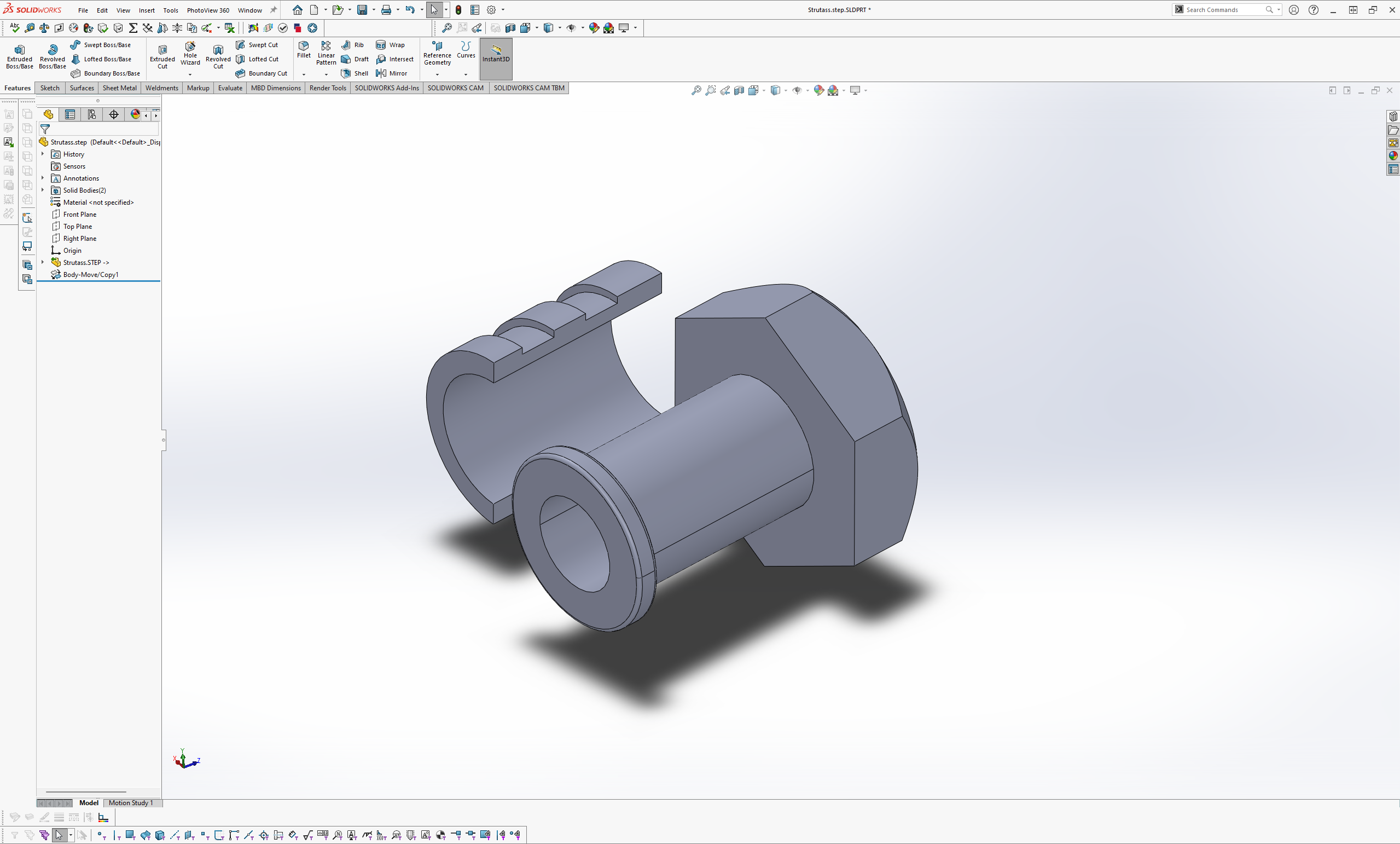The width and height of the screenshot is (1400, 844).
Task: Toggle the Instant3D button
Action: (x=496, y=59)
